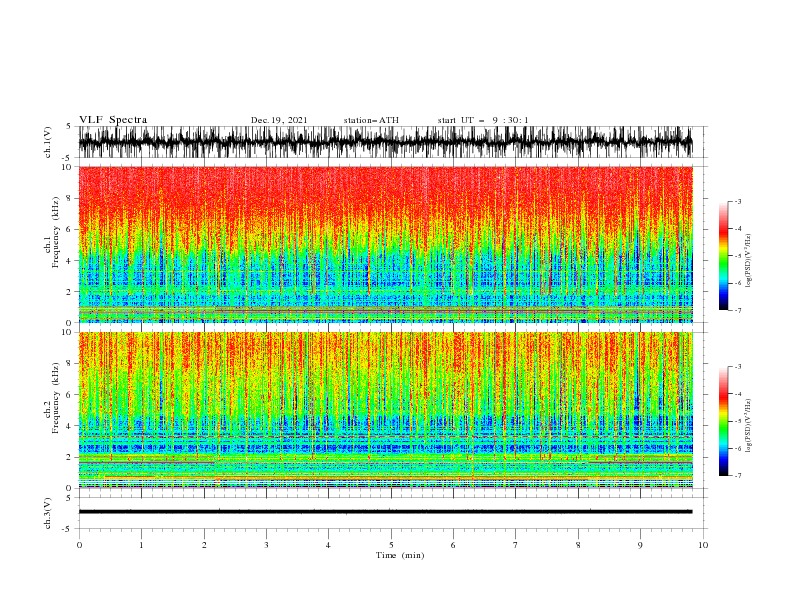Click the '-7' label on lower colorbar

[x=737, y=476]
